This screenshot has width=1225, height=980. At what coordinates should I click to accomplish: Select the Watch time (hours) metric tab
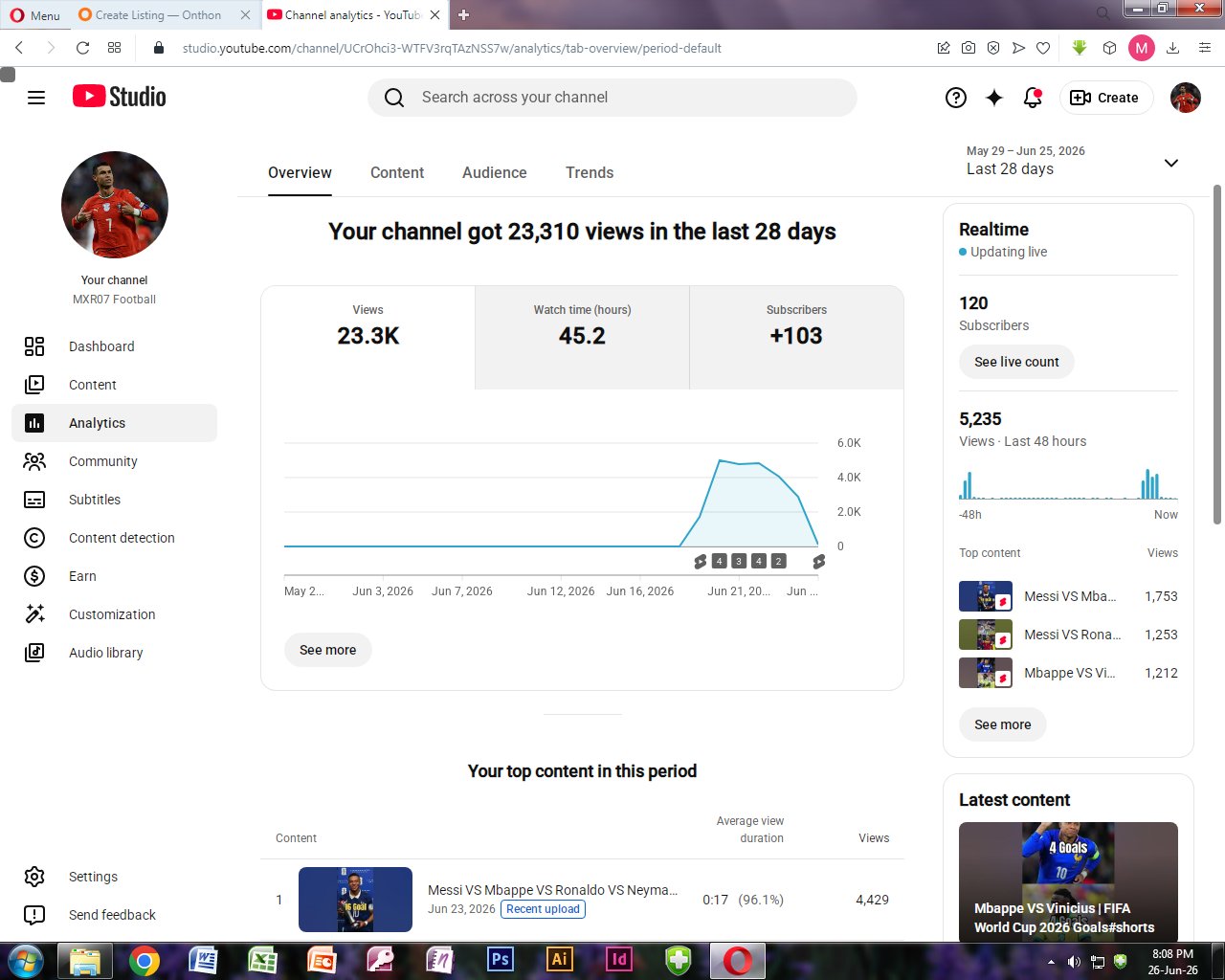582,338
